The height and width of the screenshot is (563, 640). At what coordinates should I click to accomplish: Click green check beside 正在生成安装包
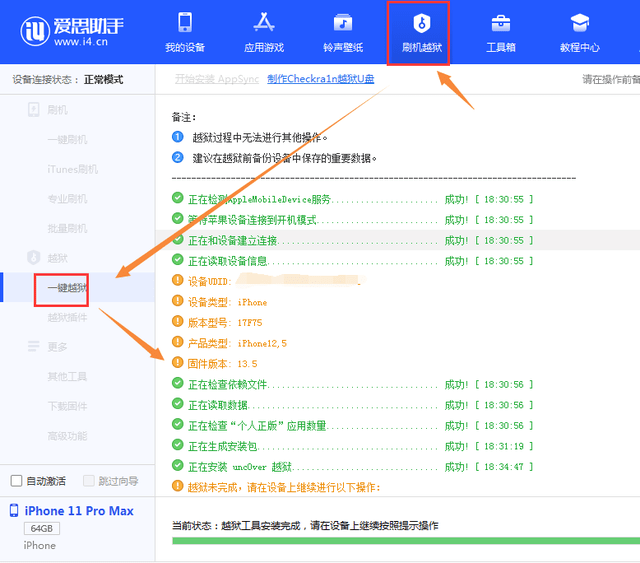pos(178,445)
